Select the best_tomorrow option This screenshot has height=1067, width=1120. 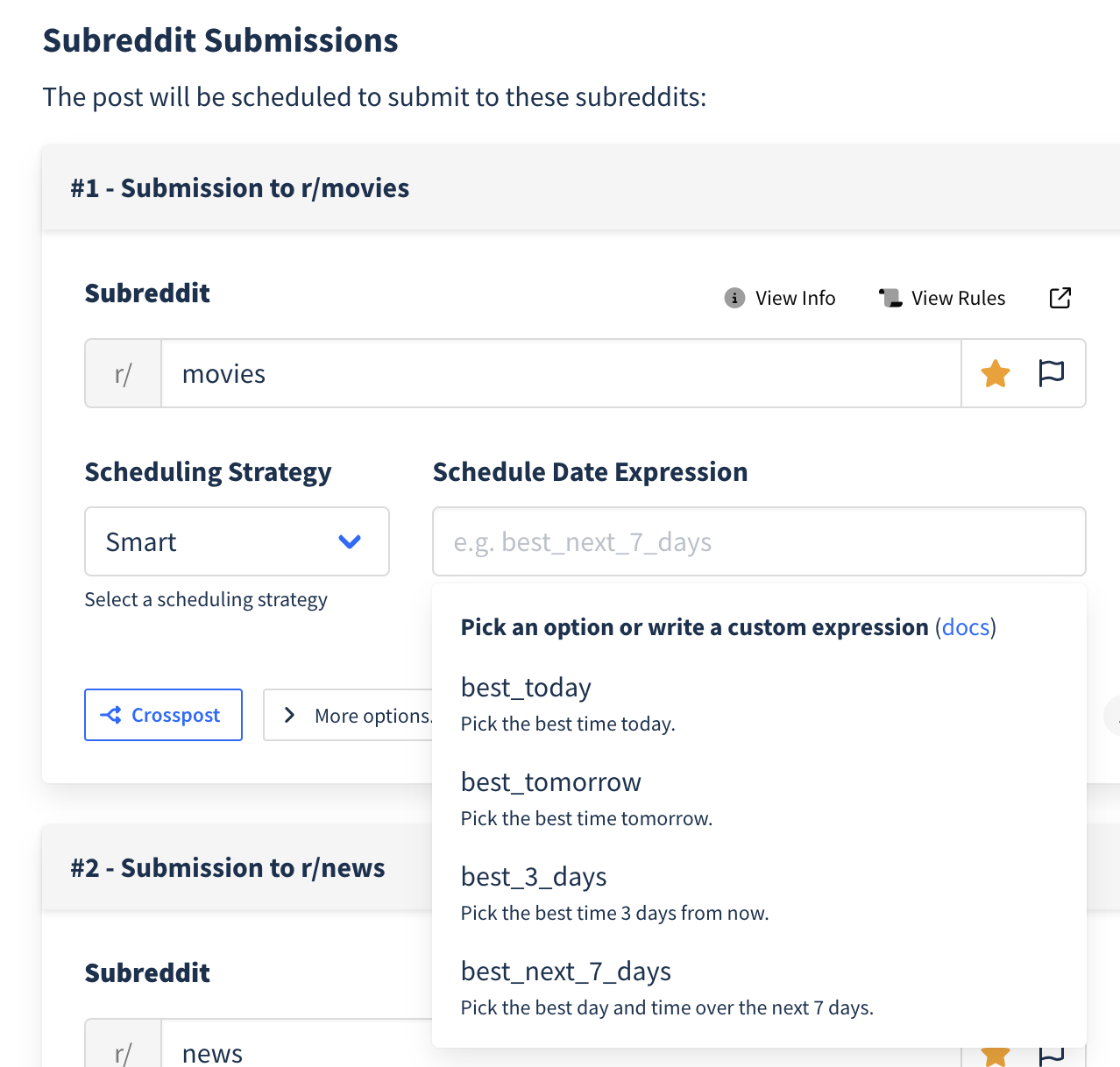pyautogui.click(x=759, y=799)
